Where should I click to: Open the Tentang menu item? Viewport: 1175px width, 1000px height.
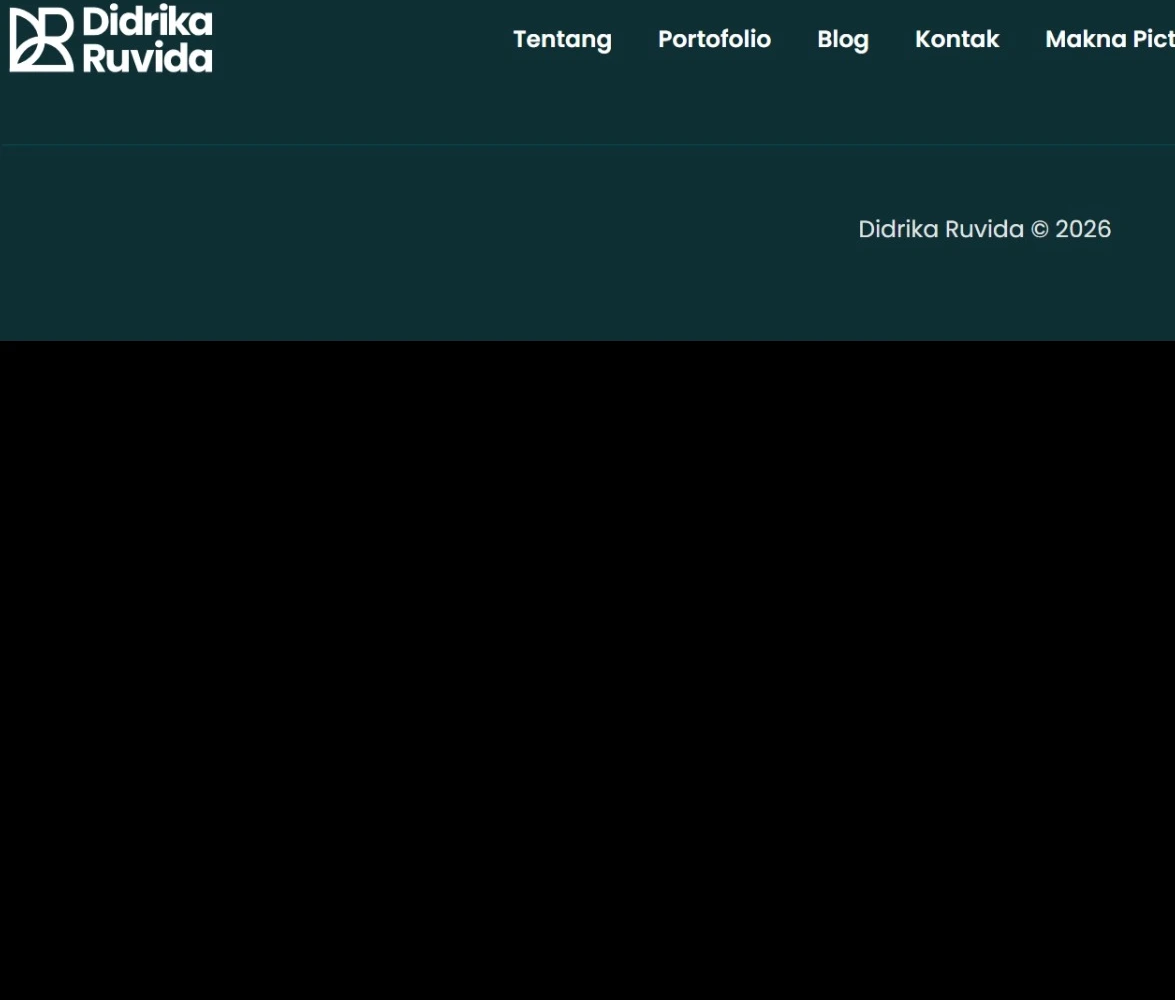tap(562, 39)
